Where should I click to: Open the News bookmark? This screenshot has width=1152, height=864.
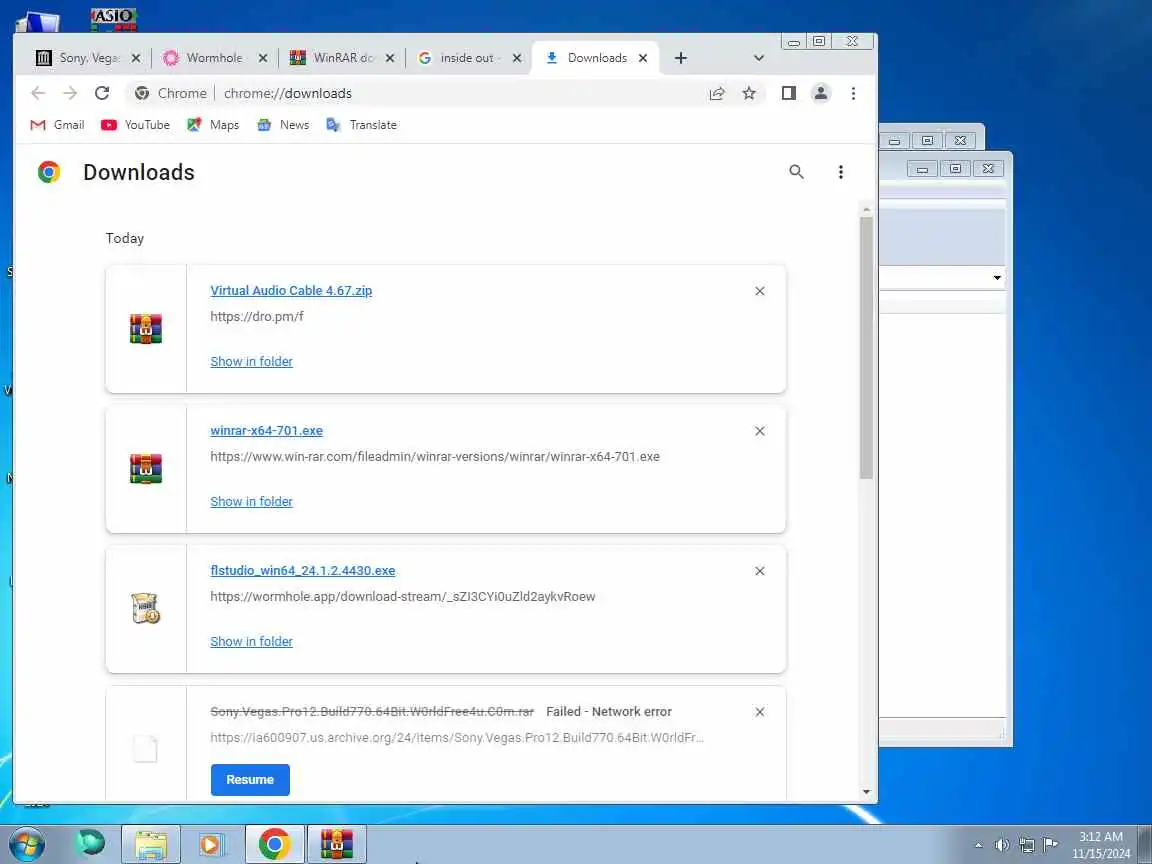coord(283,125)
